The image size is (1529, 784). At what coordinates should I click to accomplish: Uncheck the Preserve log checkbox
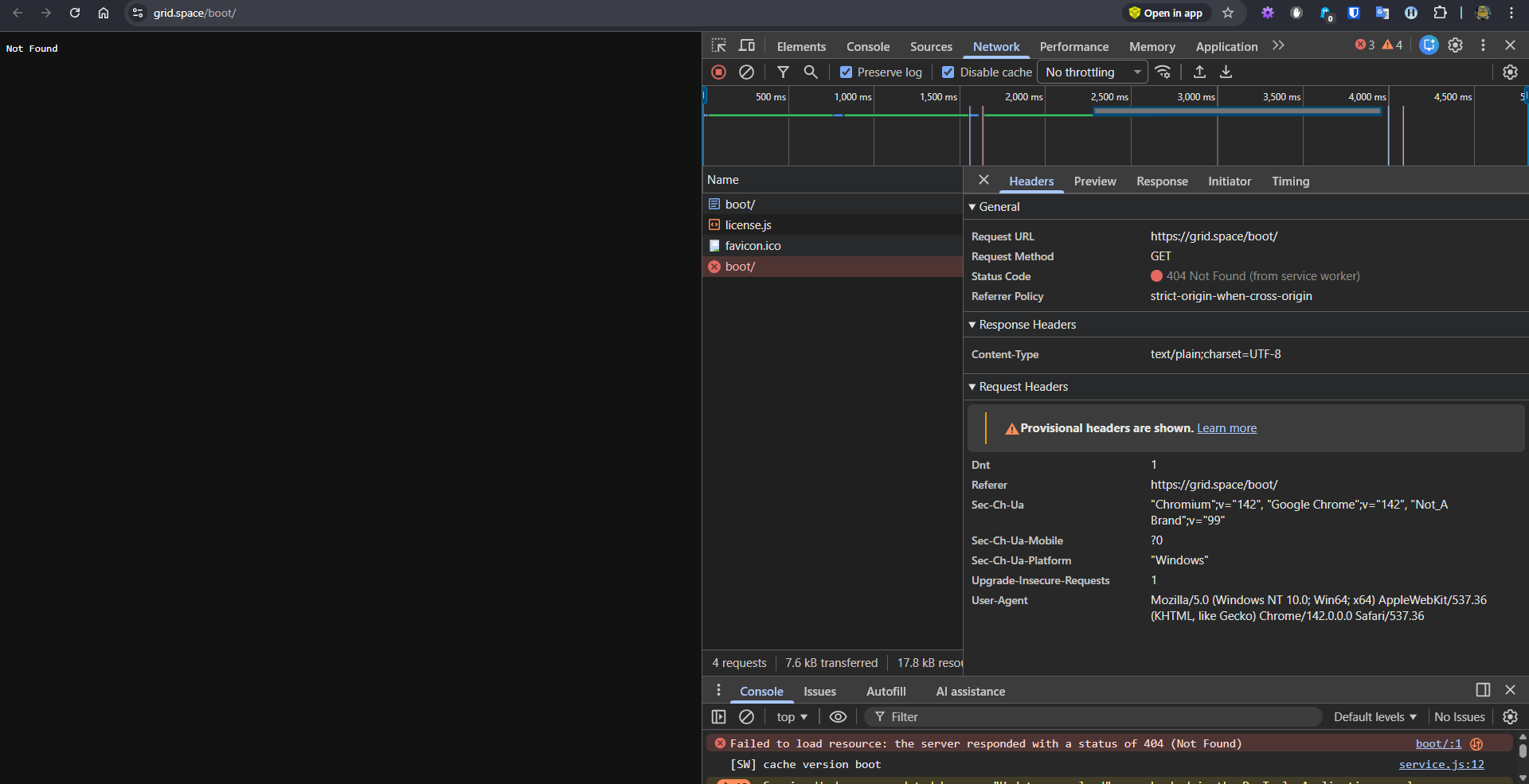[846, 72]
